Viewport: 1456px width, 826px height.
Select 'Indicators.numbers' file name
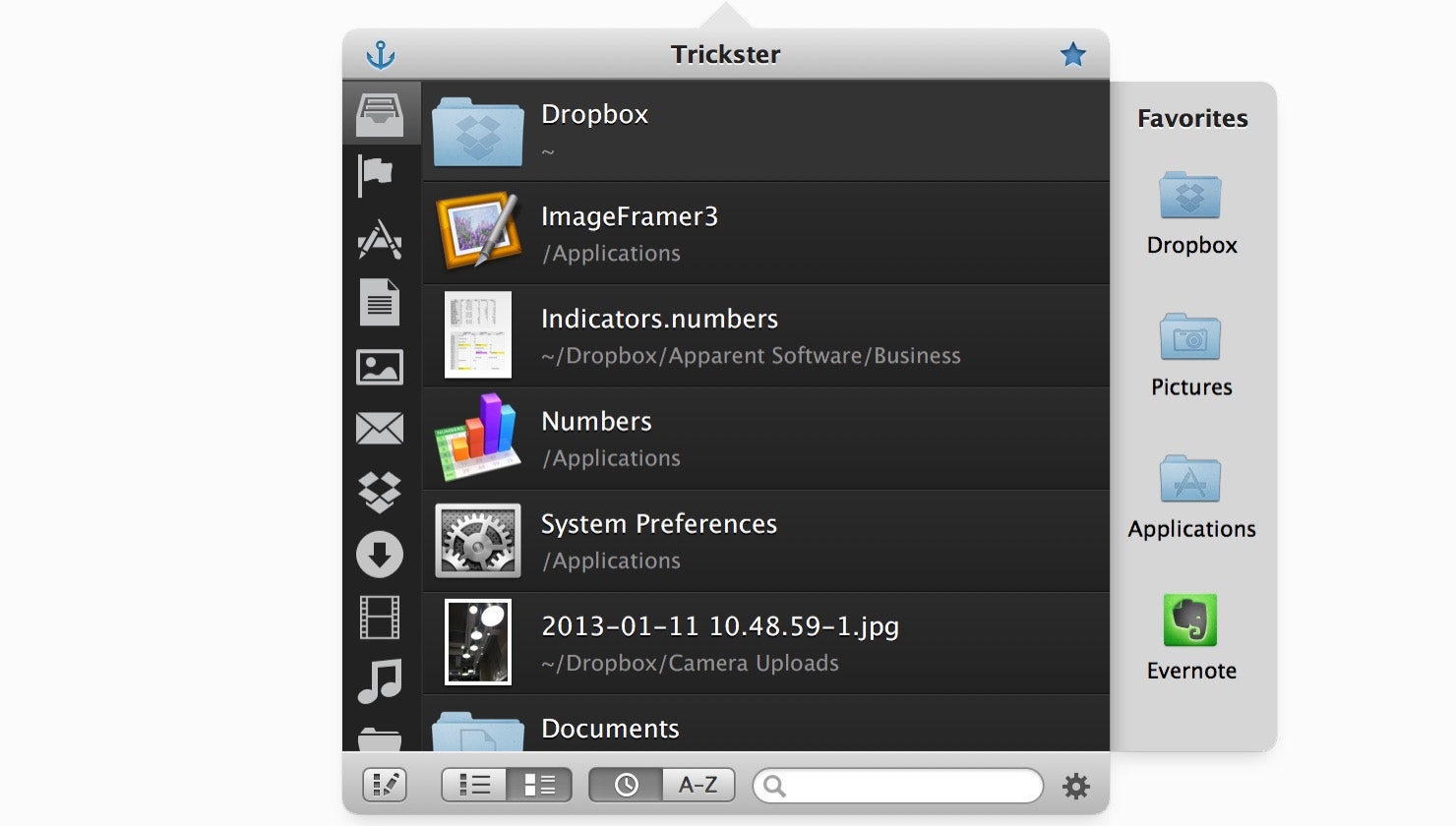659,319
